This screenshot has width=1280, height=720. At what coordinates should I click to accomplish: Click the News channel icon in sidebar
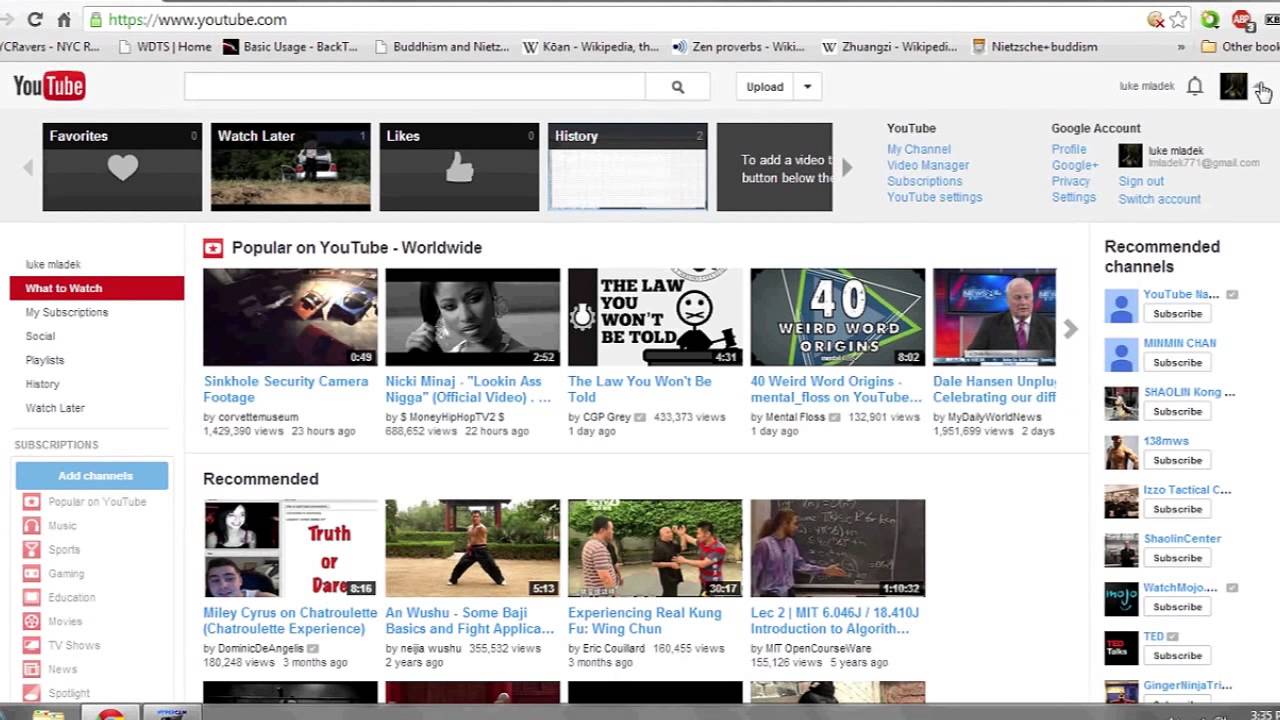(x=32, y=670)
